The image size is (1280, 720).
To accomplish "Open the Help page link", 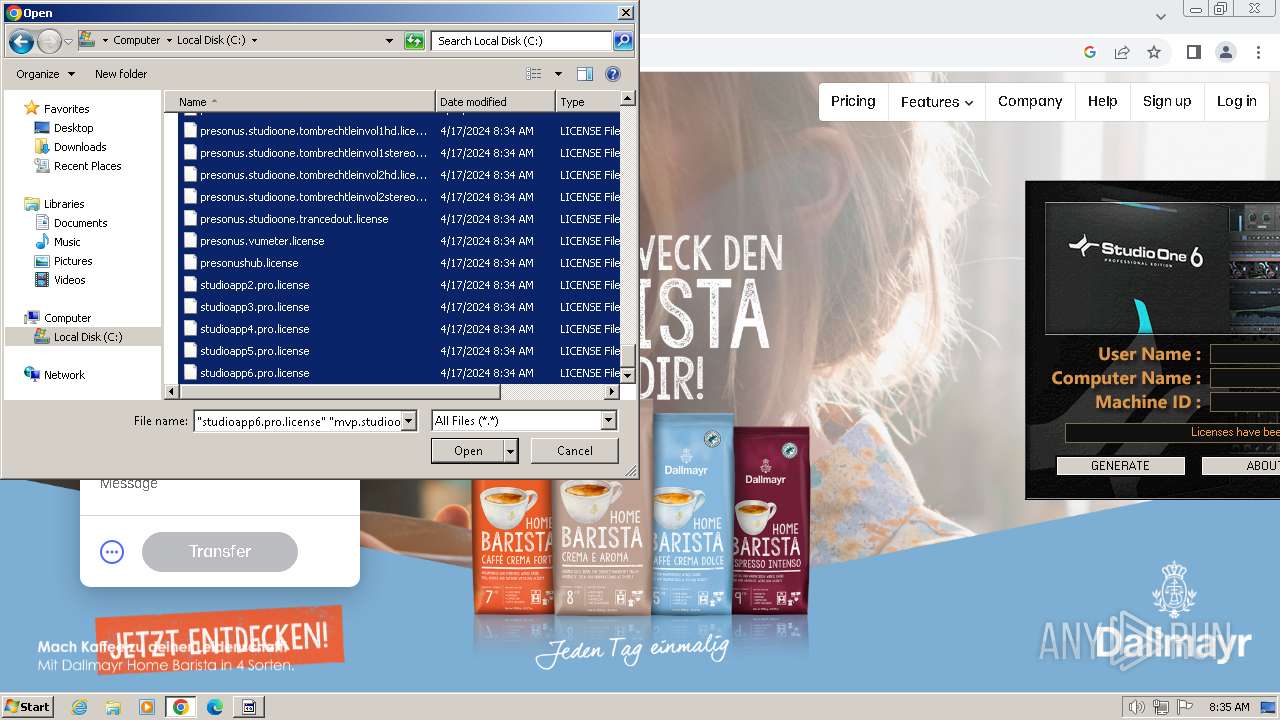I will click(1103, 101).
